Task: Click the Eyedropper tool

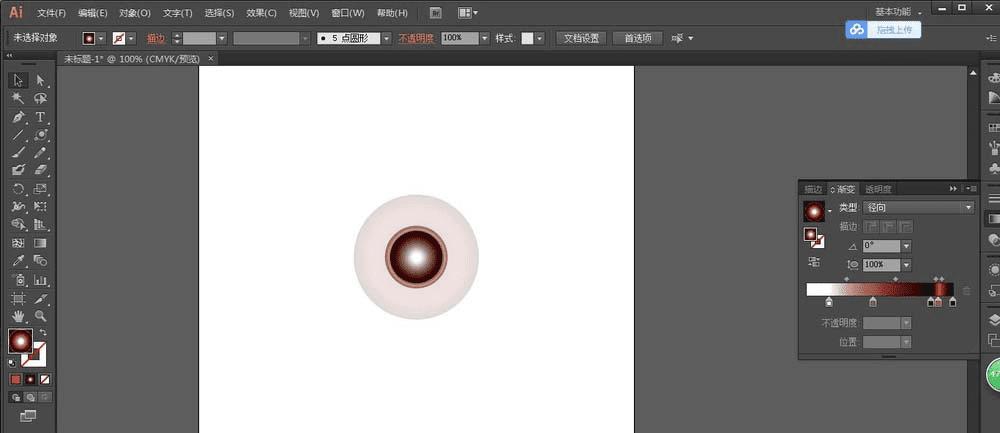Action: 18,261
